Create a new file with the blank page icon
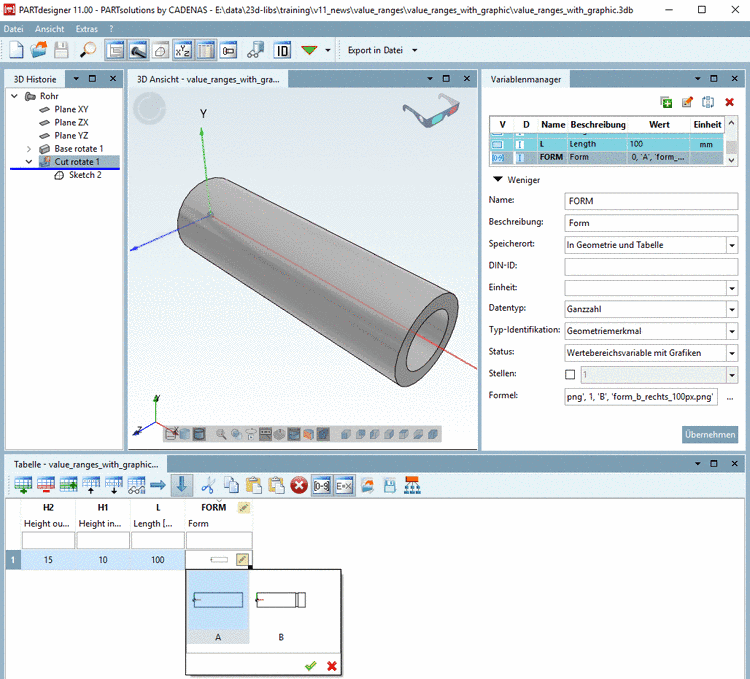 coord(16,50)
